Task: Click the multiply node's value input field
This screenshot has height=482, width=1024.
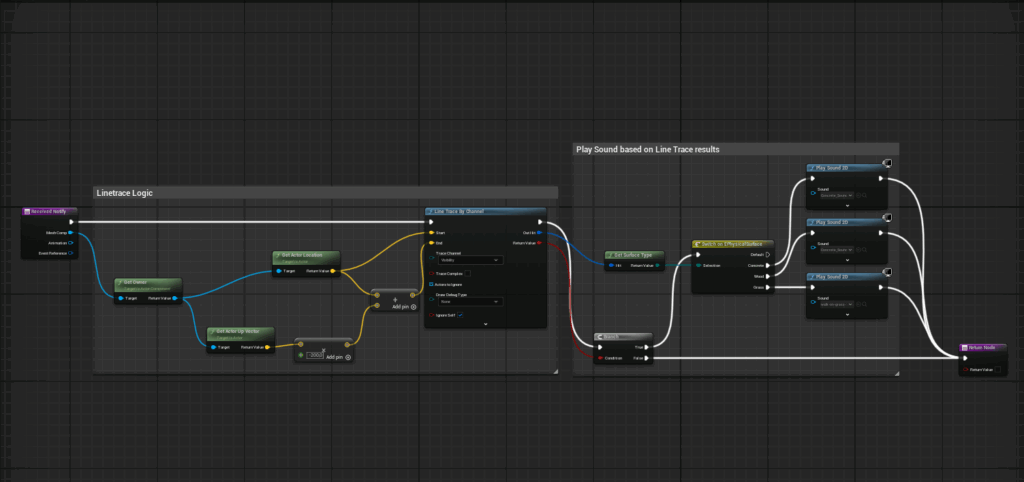Action: click(x=317, y=356)
